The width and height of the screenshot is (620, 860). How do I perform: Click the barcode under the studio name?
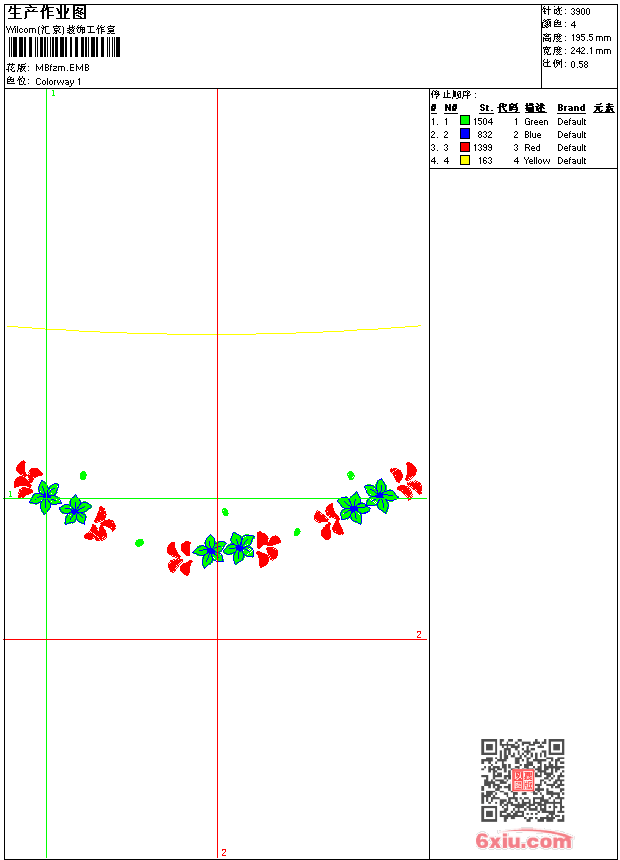point(64,47)
